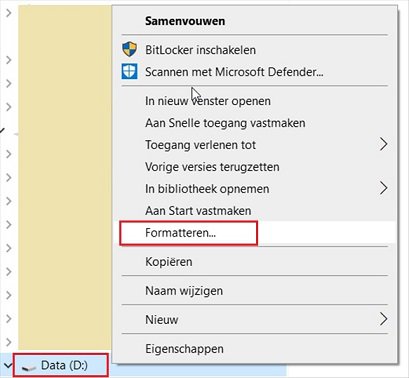The width and height of the screenshot is (409, 378).
Task: Expand the topmost tree chevron in sidebar
Action: point(9,13)
